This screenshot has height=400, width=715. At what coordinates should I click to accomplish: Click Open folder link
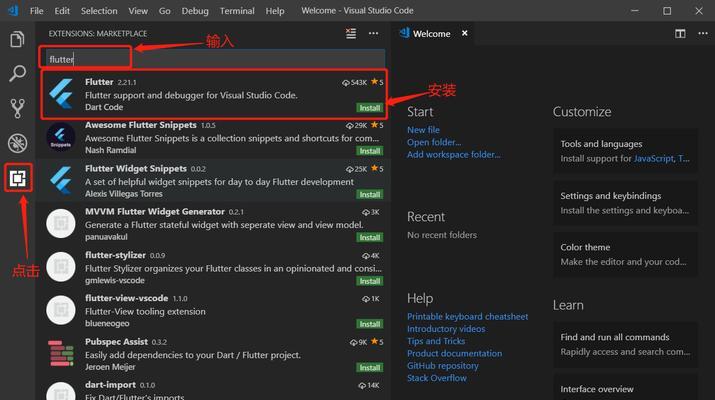pyautogui.click(x=434, y=142)
